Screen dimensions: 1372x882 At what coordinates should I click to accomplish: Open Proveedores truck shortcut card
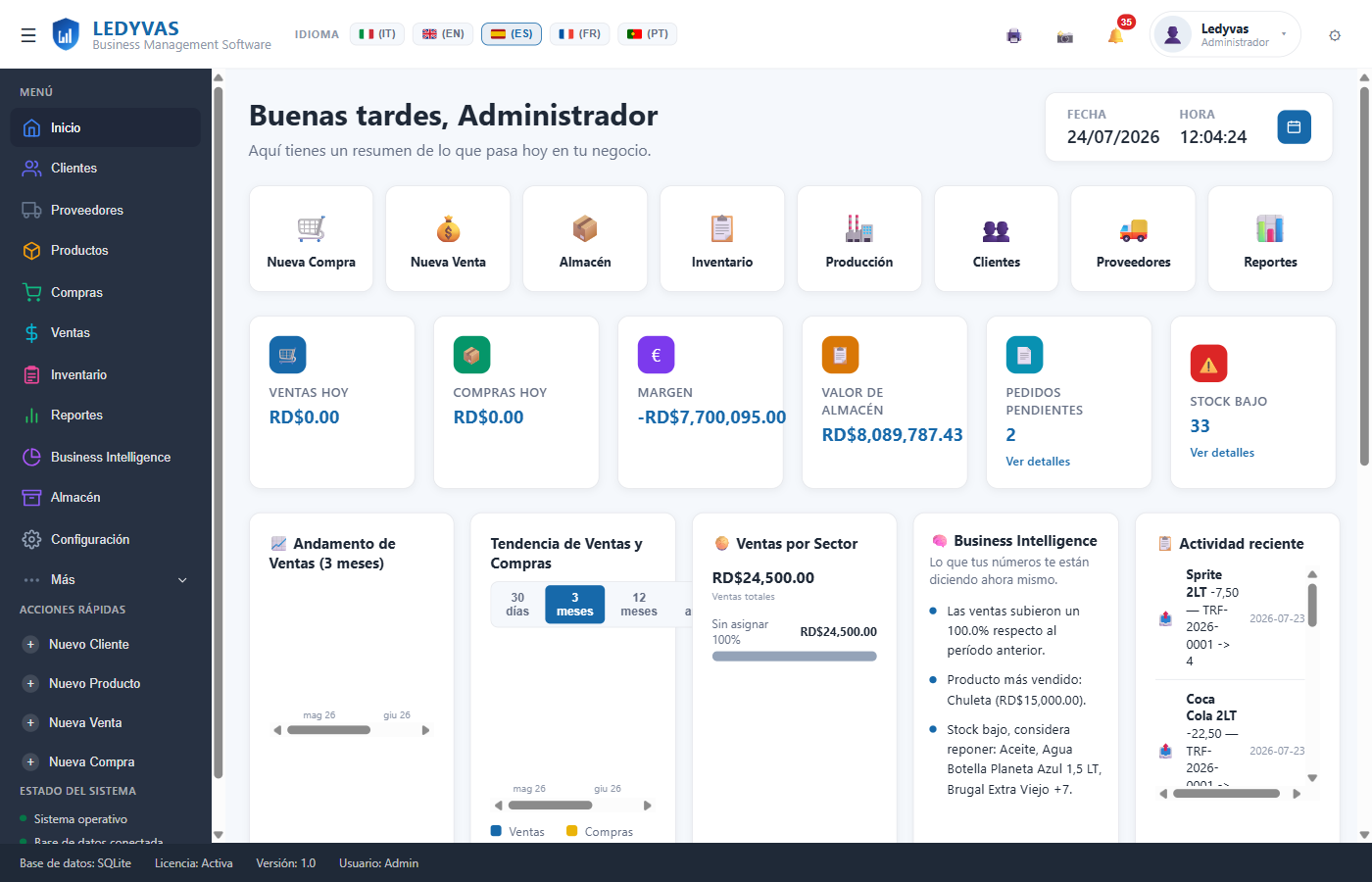(1133, 239)
